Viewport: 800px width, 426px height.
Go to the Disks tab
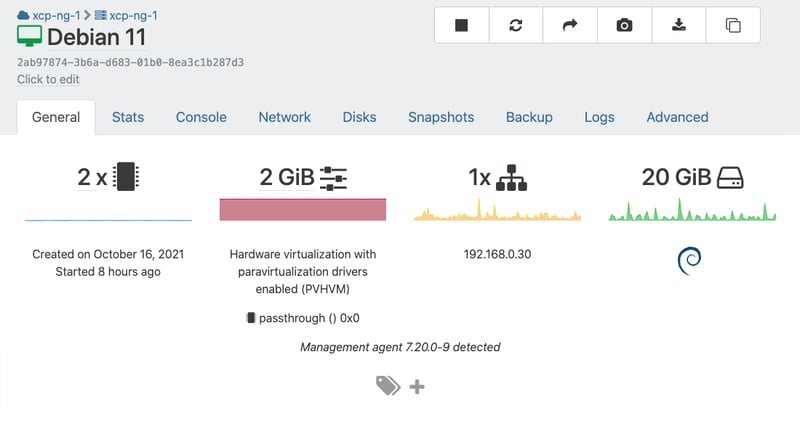point(359,117)
